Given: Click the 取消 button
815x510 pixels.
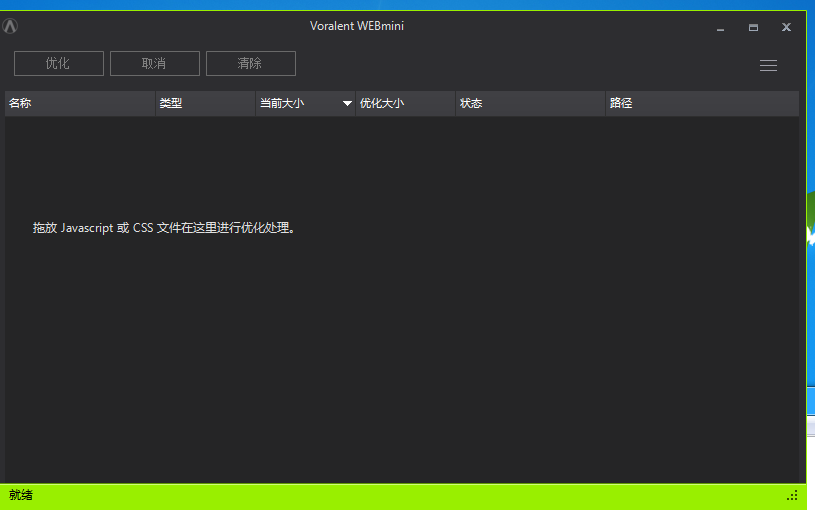Looking at the screenshot, I should [x=155, y=63].
